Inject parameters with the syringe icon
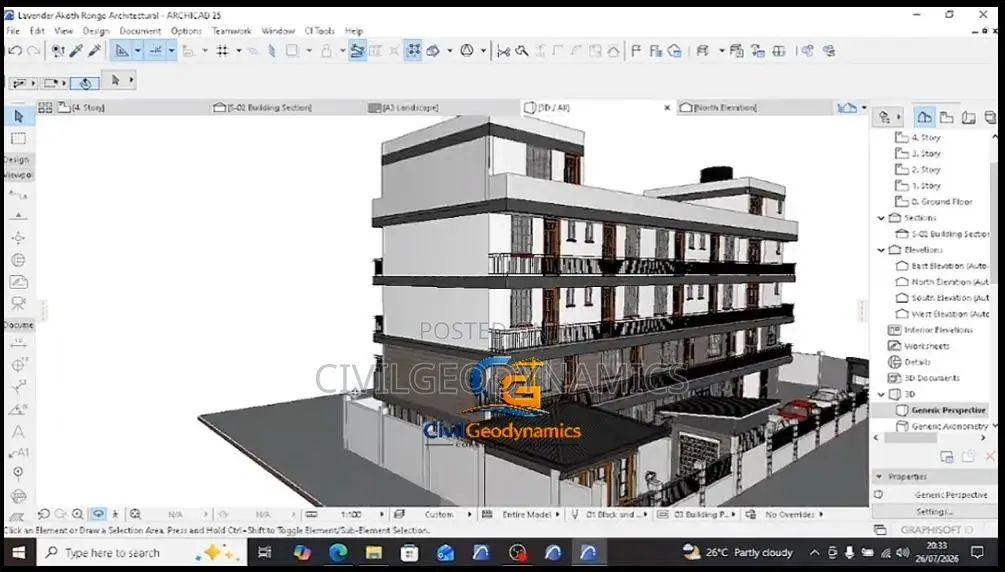 (x=95, y=51)
